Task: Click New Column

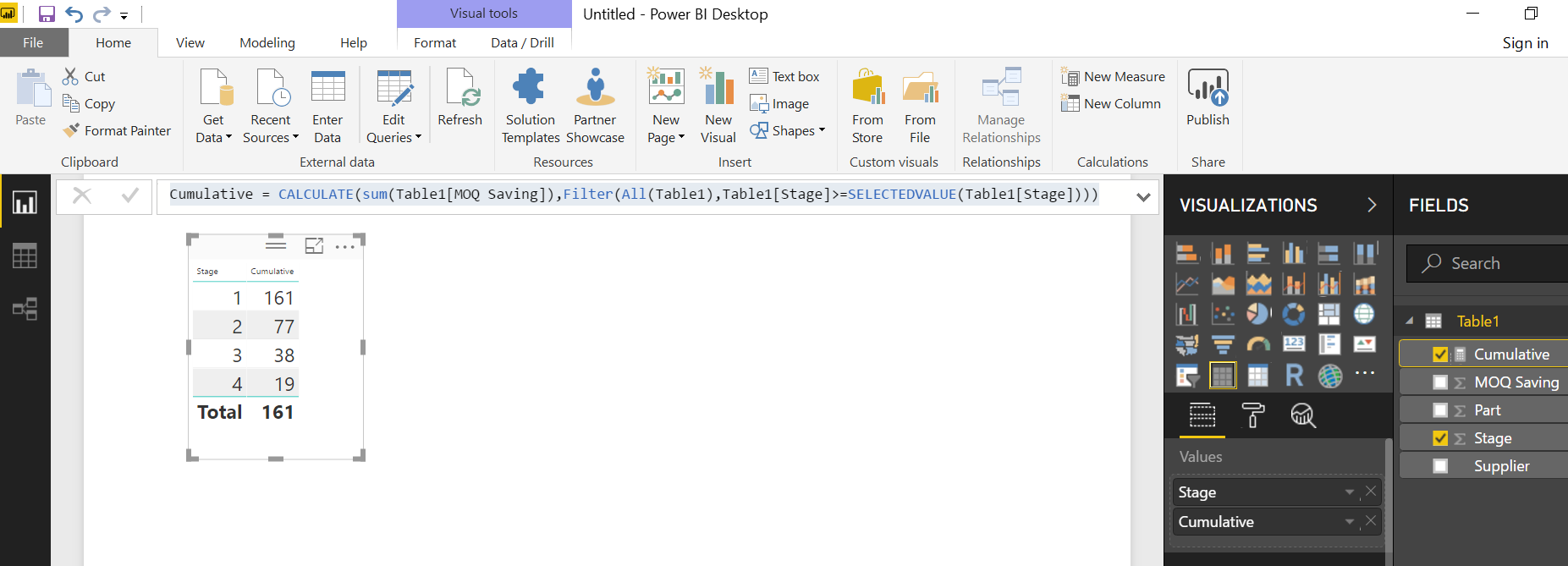Action: [x=1111, y=103]
